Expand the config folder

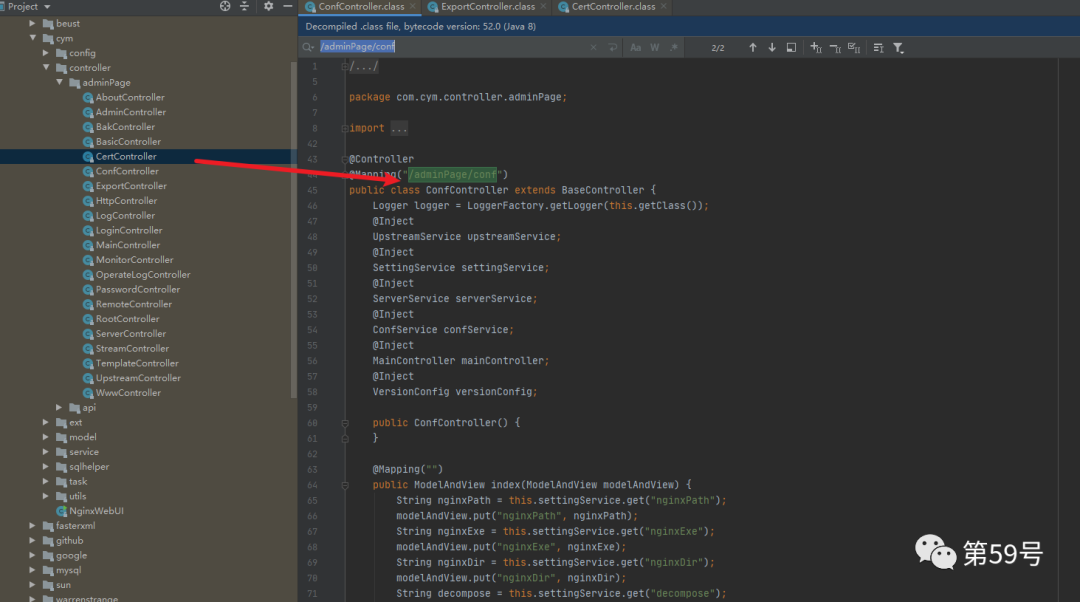(x=45, y=53)
